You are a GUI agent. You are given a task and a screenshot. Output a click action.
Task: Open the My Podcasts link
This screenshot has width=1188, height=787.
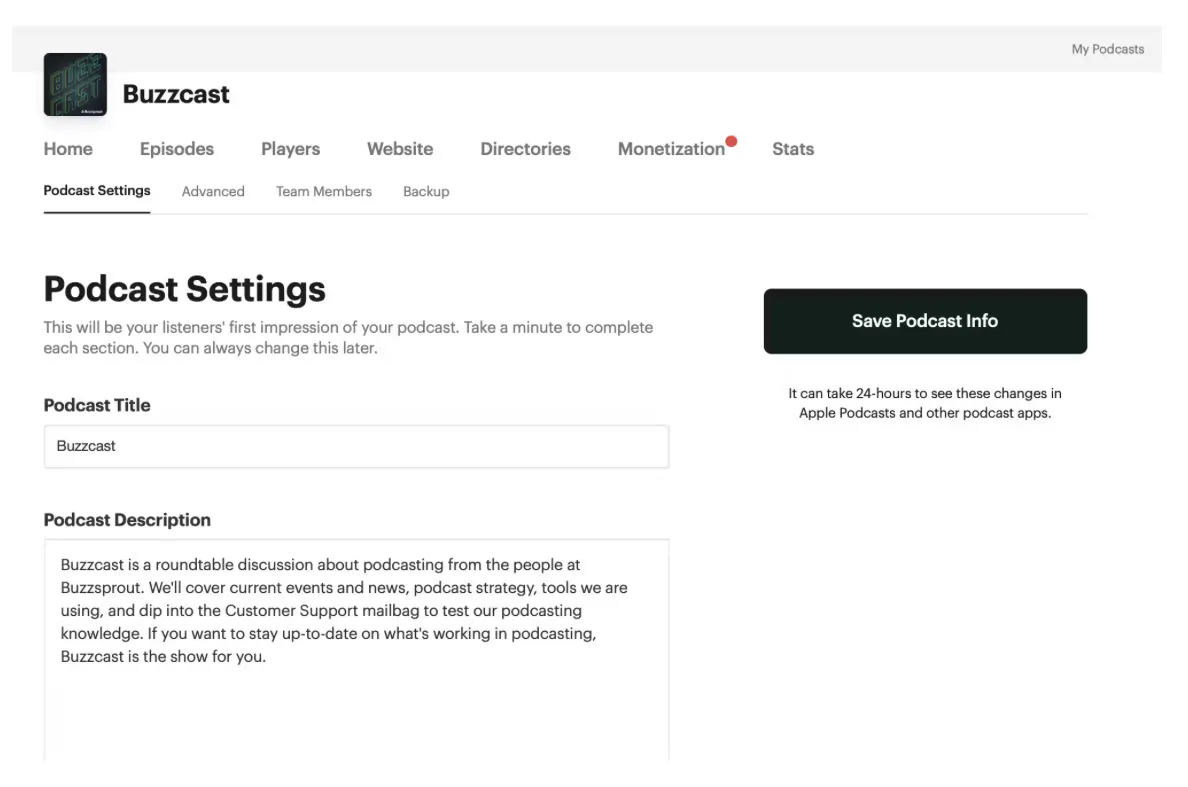click(x=1107, y=49)
